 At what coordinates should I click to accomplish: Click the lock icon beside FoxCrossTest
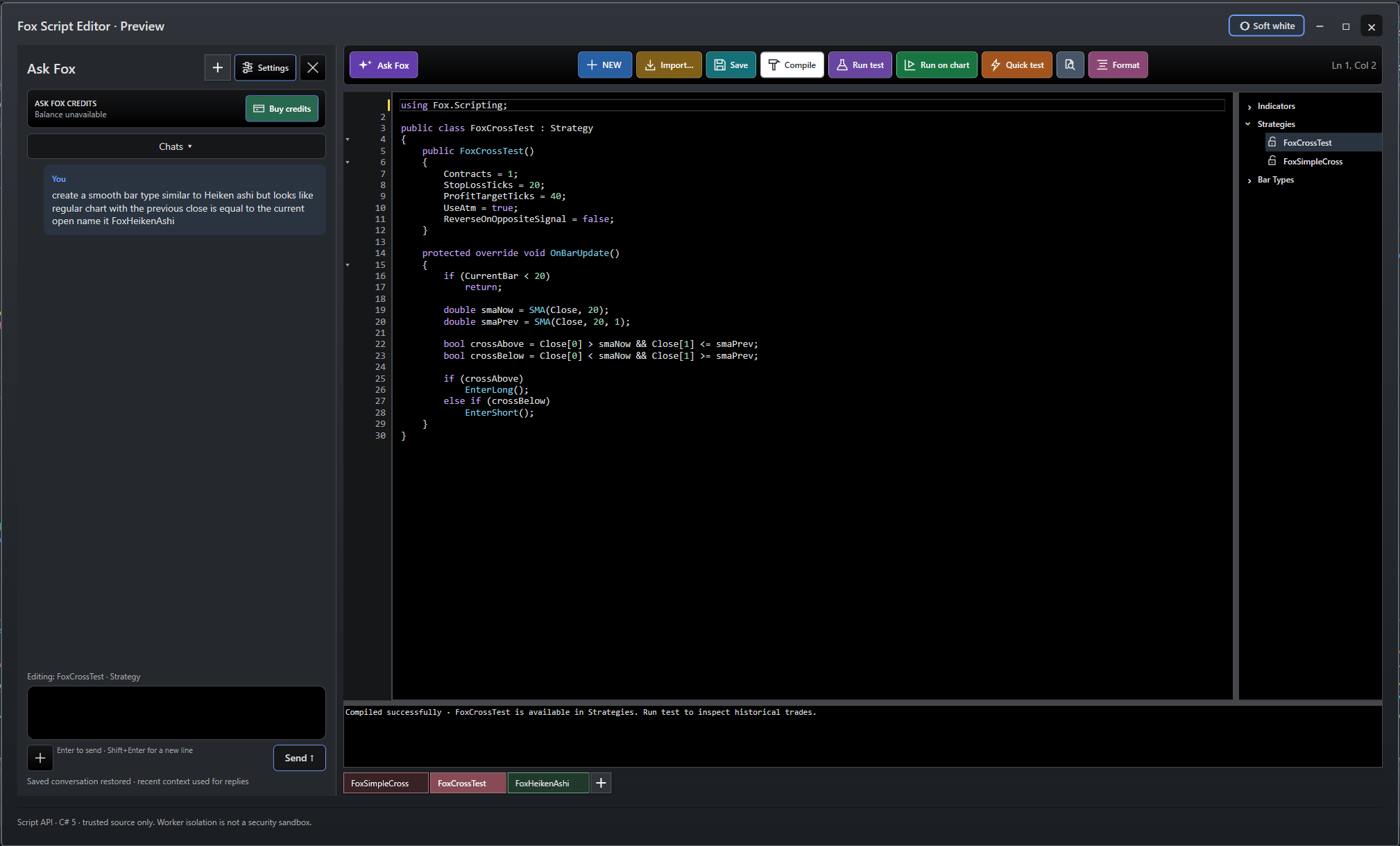coord(1272,142)
